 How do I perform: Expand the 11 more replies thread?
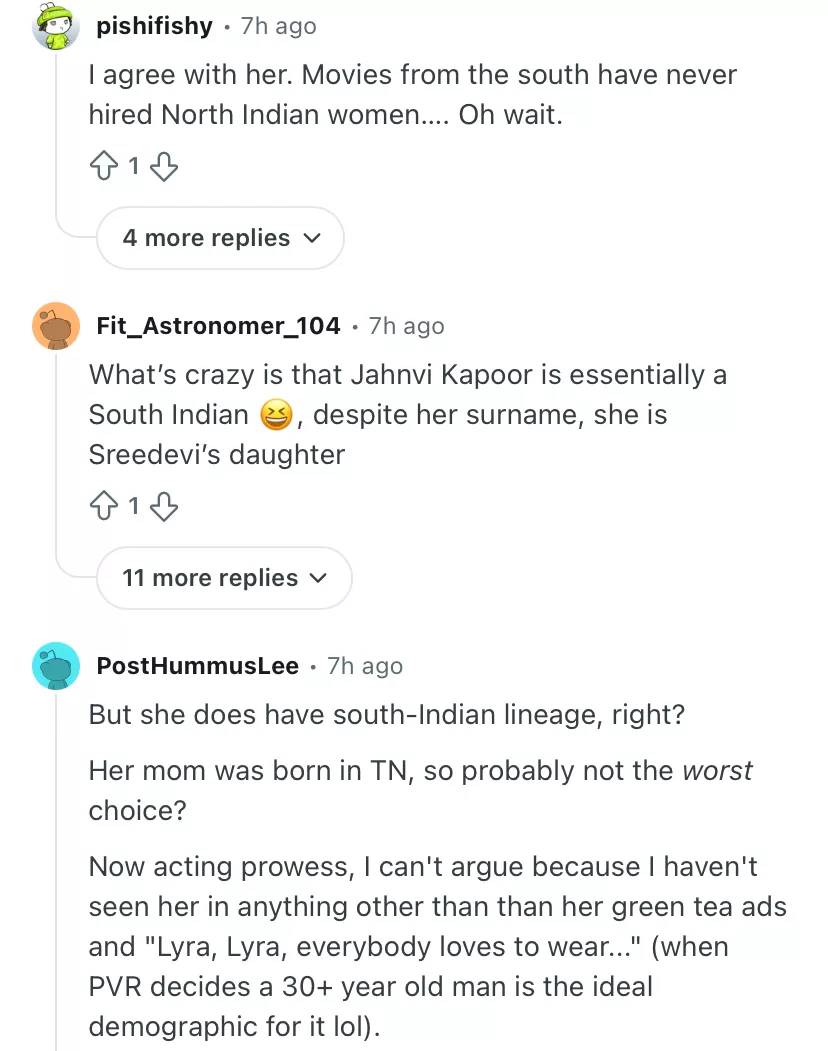point(224,578)
